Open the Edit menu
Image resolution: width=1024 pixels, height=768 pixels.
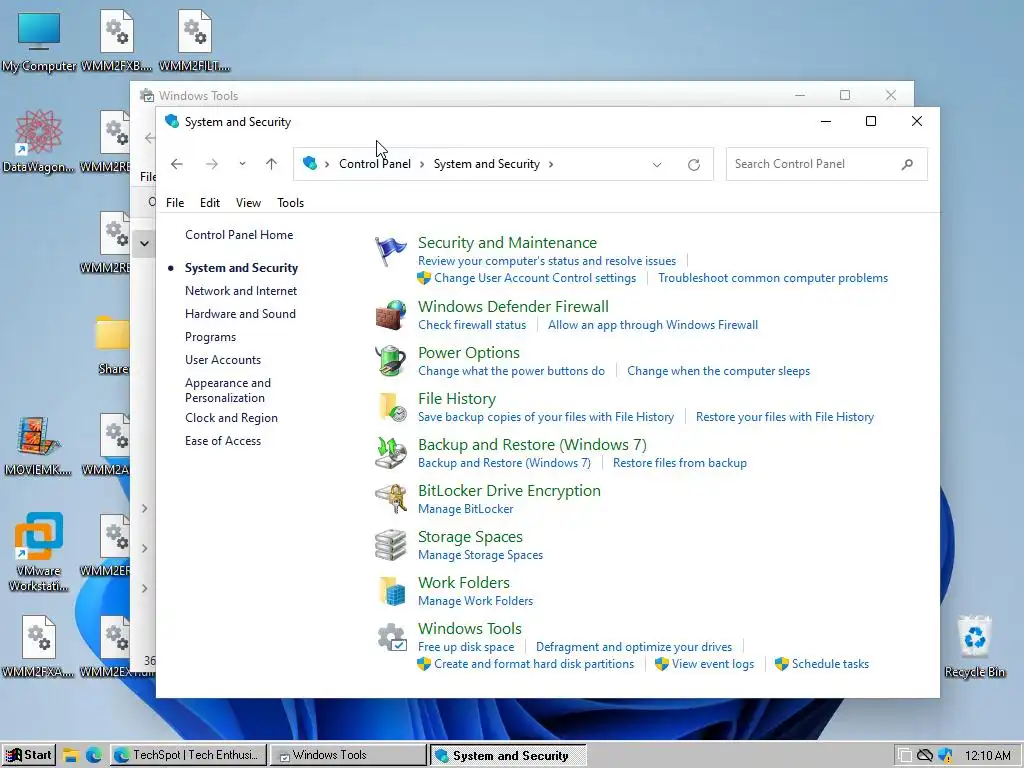[x=210, y=202]
